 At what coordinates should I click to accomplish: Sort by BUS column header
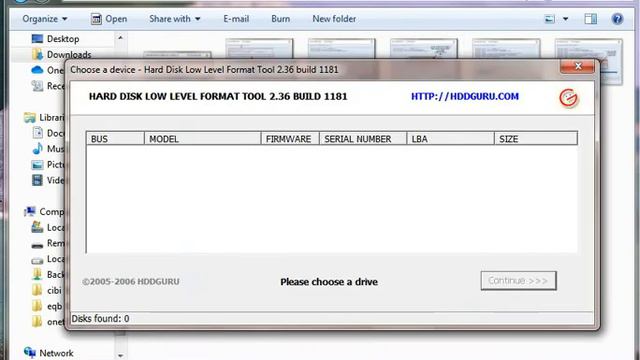(115, 139)
